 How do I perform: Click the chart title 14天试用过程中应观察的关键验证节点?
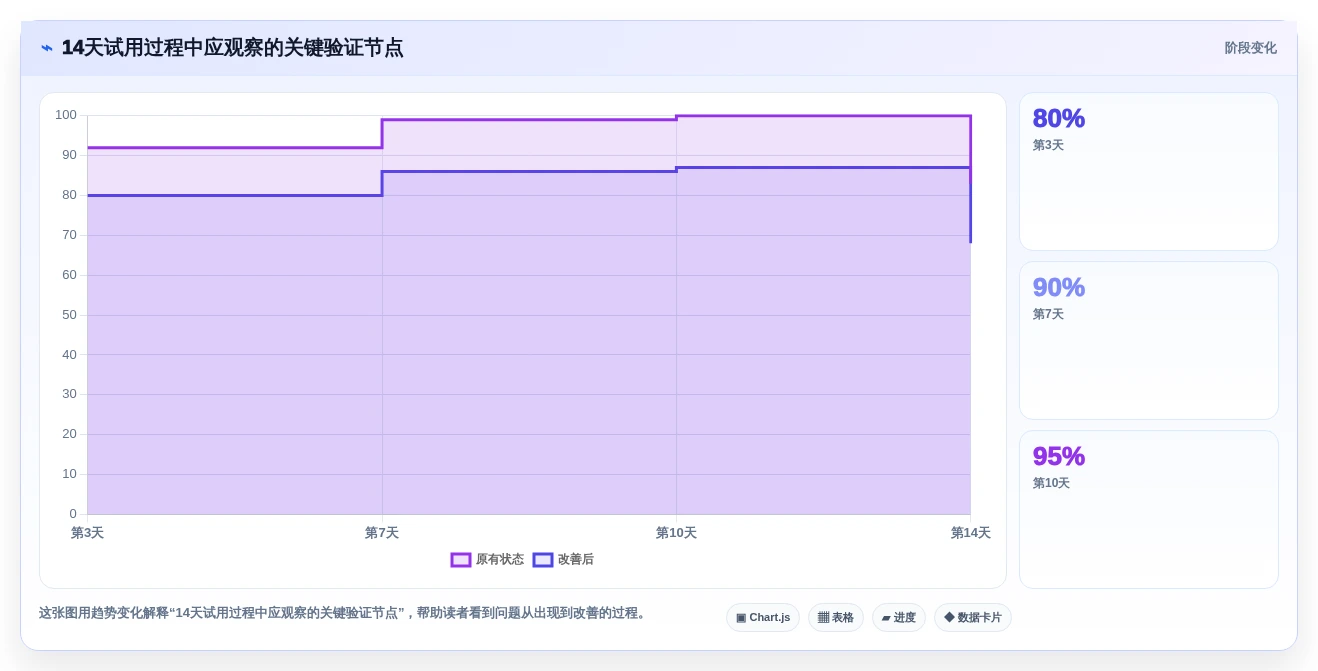232,48
